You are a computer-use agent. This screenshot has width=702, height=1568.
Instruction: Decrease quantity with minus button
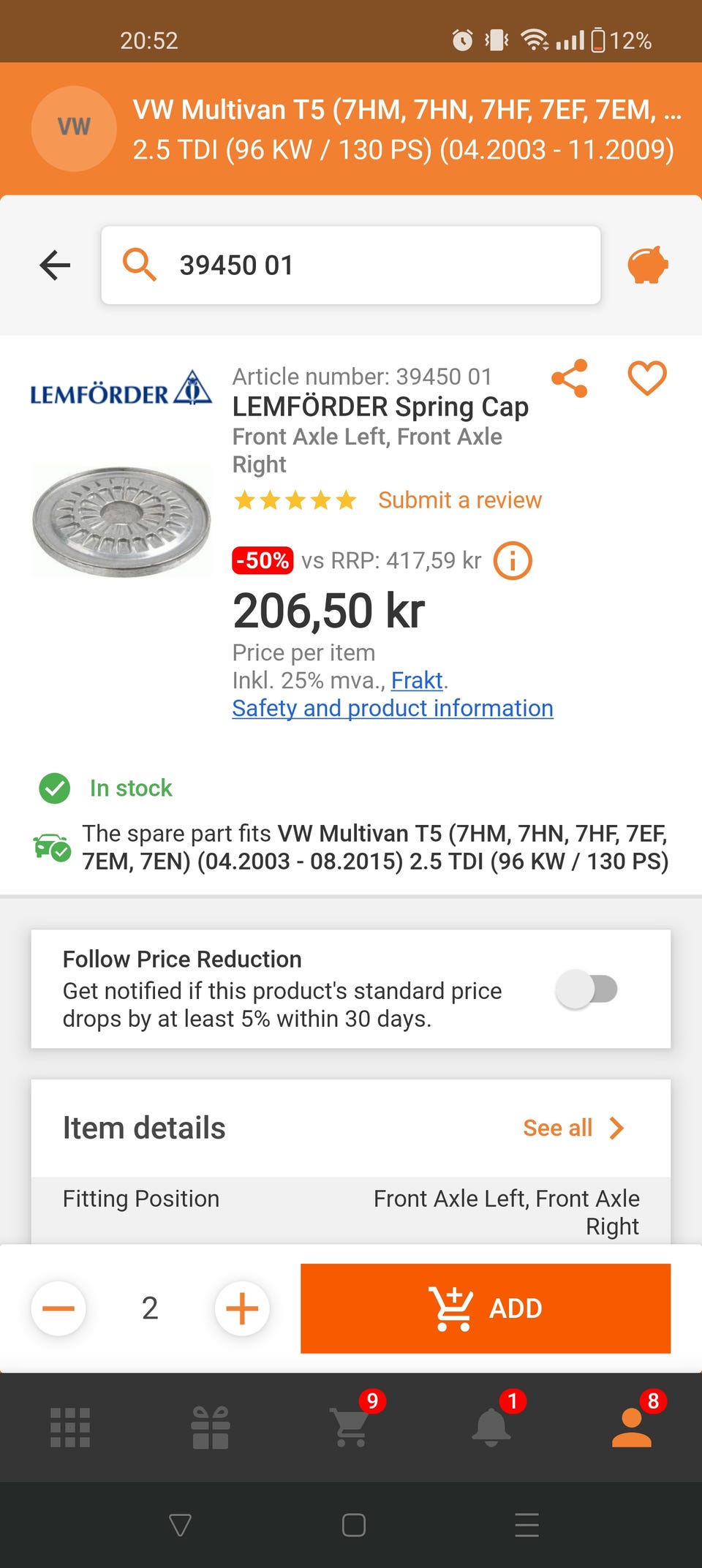[58, 1308]
